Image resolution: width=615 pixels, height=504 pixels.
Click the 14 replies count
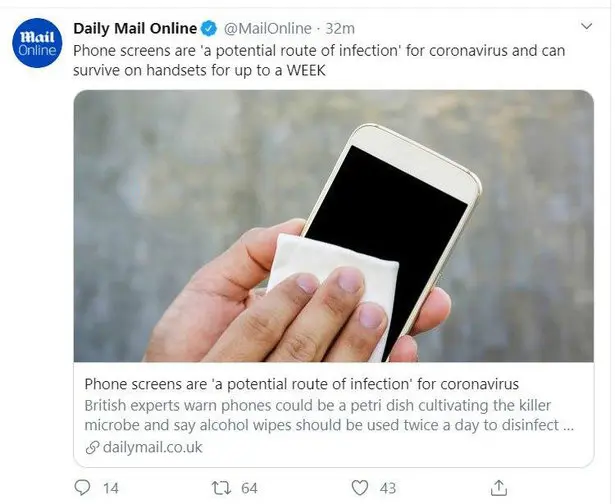pos(111,488)
